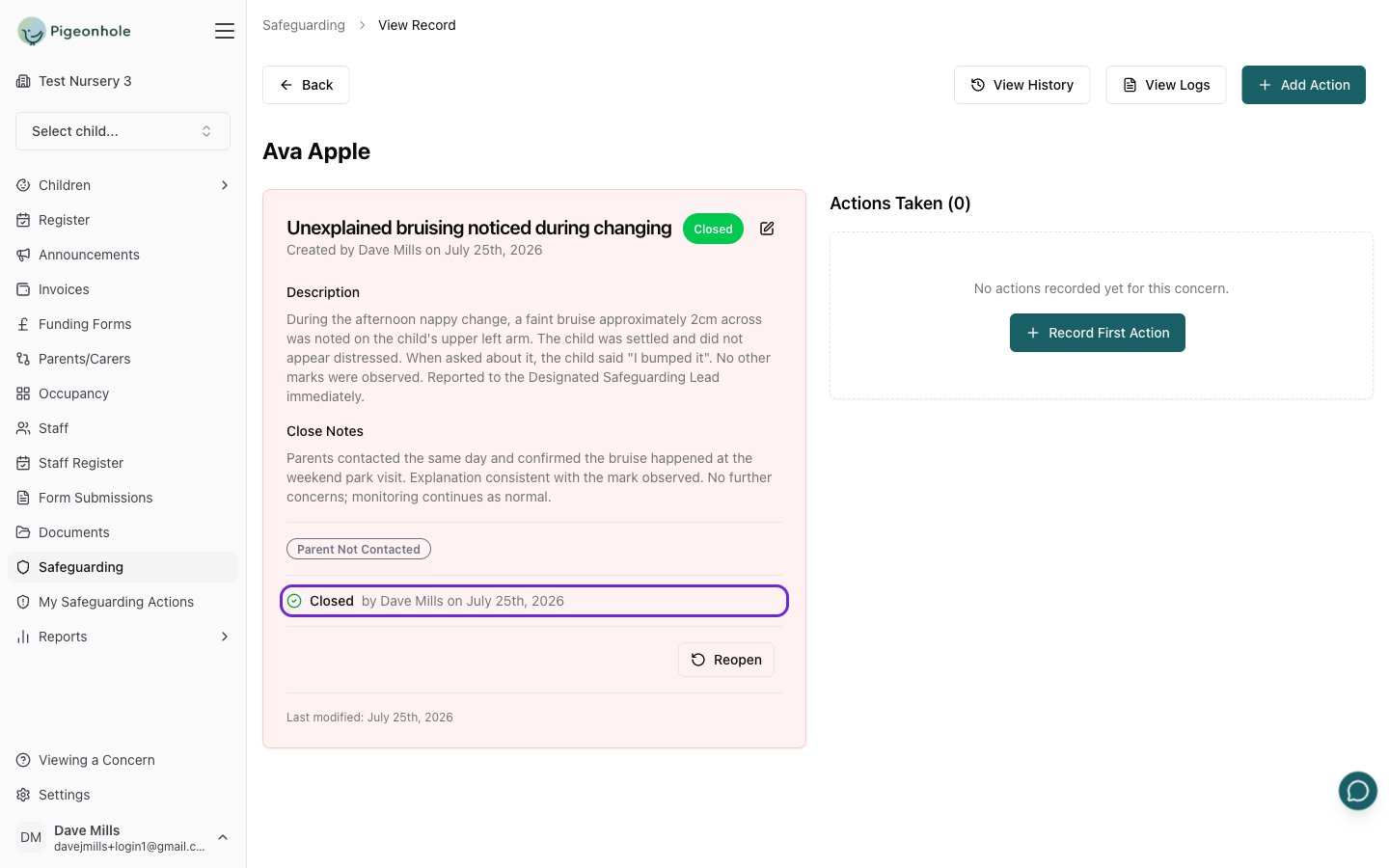This screenshot has height=868, width=1389.
Task: Click the Staff Register calendar icon
Action: click(23, 463)
